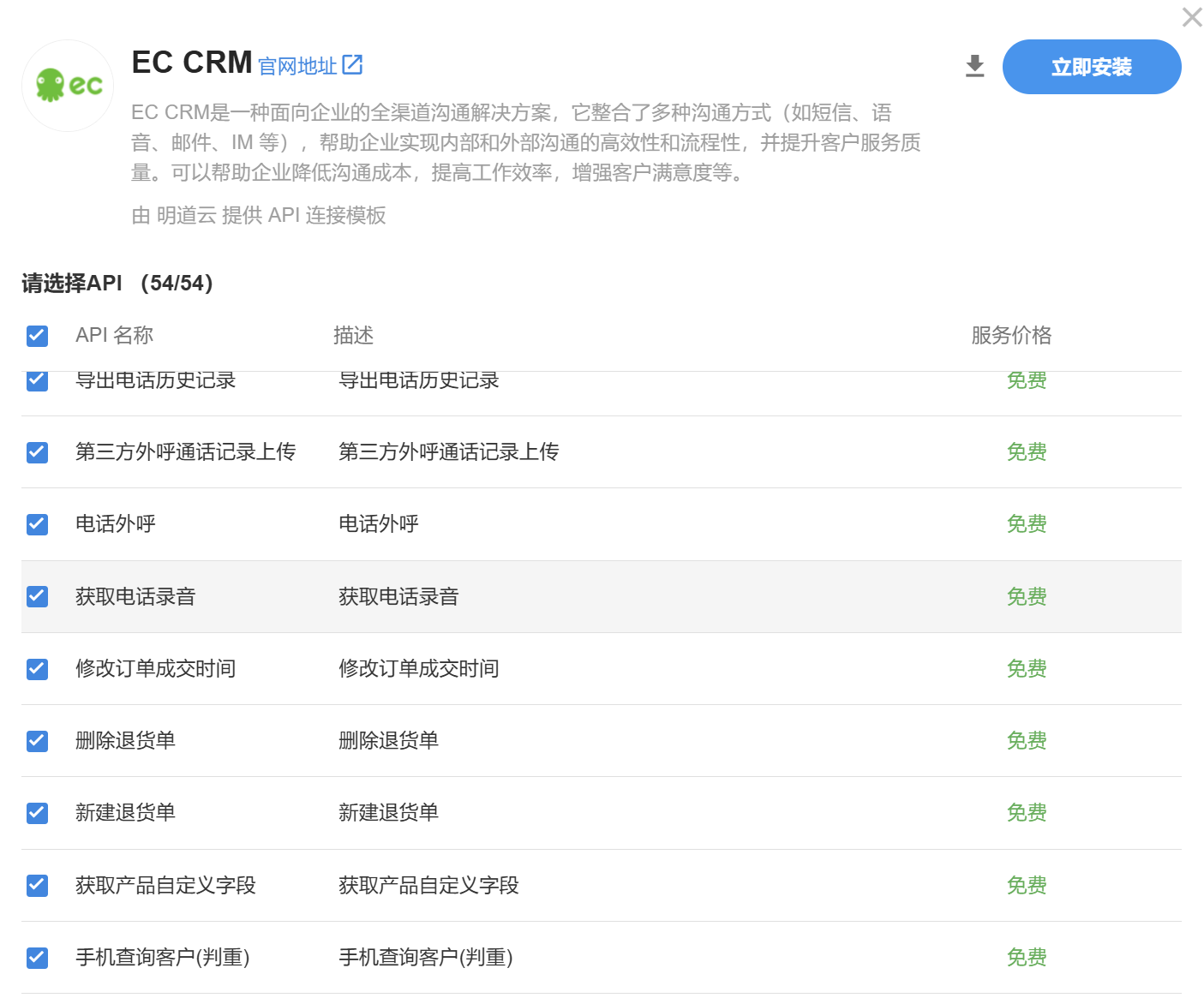
Task: Click the EC CRM title text
Action: pyautogui.click(x=192, y=63)
